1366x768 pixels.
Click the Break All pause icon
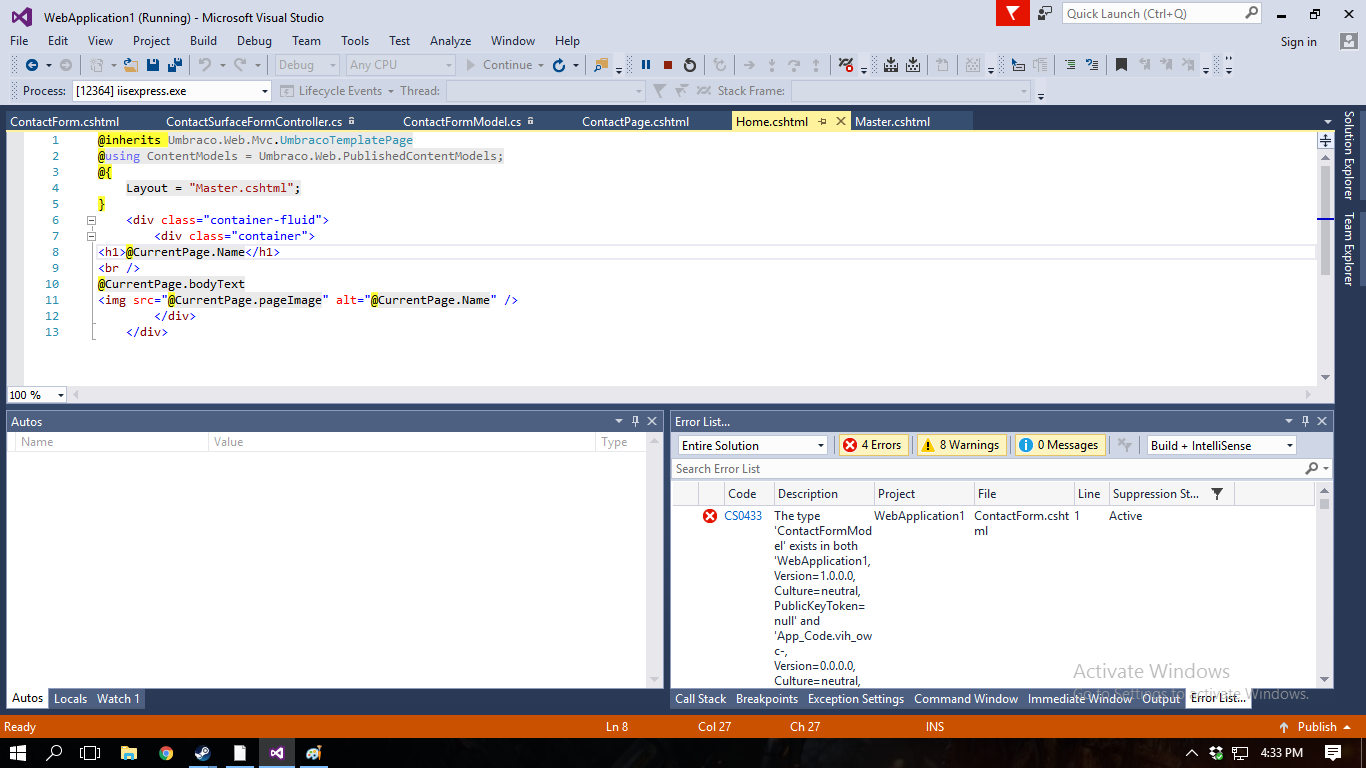tap(646, 65)
